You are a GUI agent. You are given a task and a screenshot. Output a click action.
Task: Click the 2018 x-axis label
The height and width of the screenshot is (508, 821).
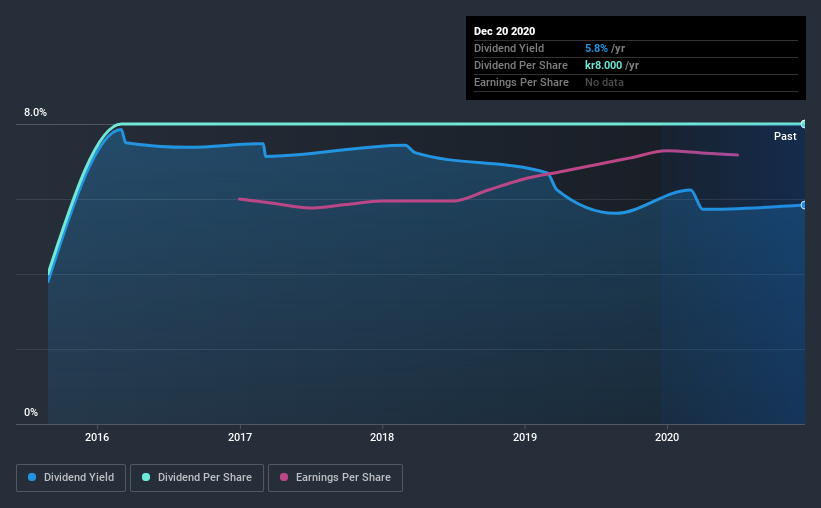tap(382, 437)
